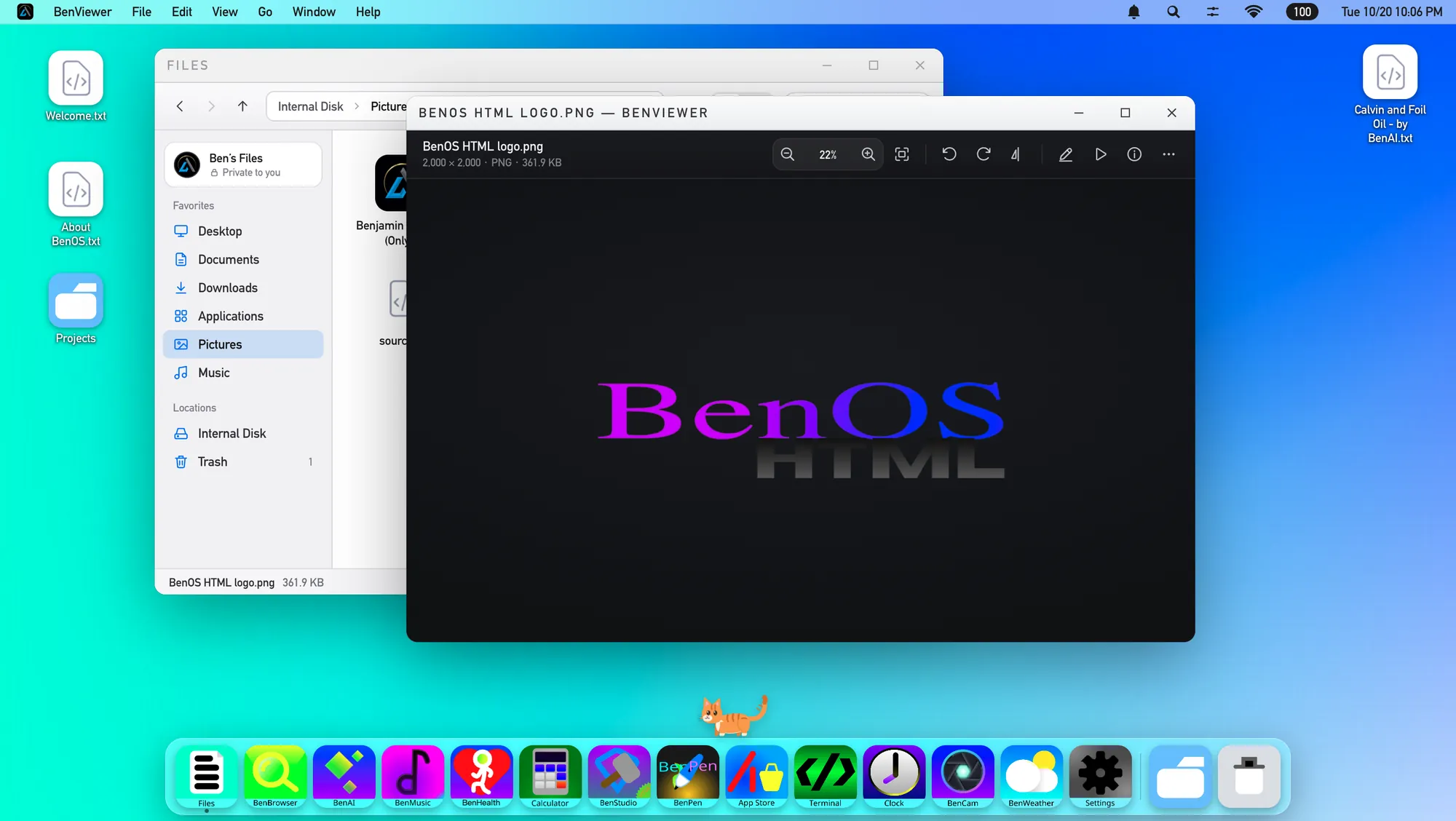Flip the image horizontally
Image resolution: width=1456 pixels, height=821 pixels.
pyautogui.click(x=1016, y=154)
